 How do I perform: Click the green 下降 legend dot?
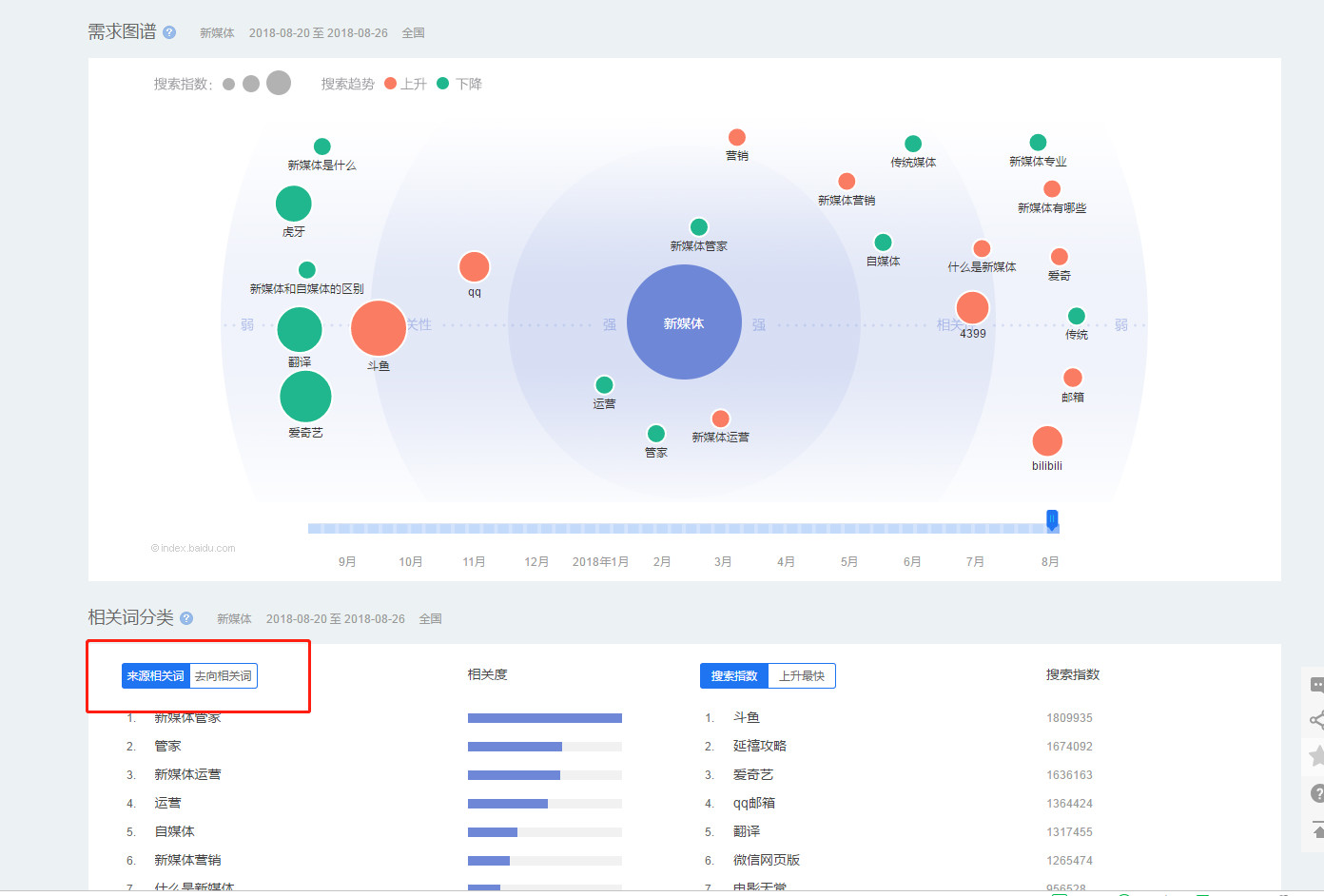pos(442,84)
